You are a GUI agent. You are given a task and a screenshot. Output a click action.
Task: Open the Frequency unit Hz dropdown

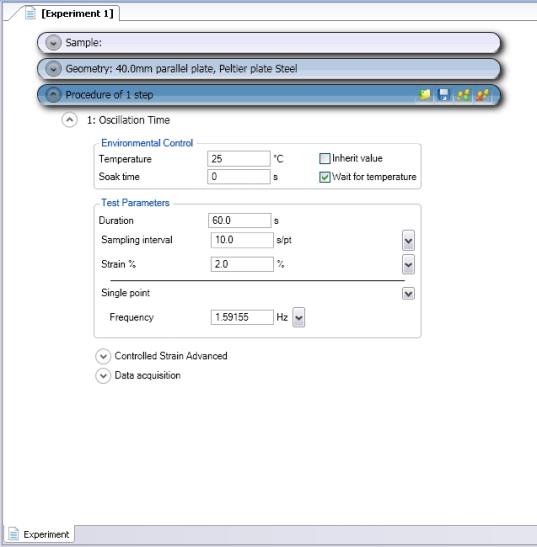coord(298,317)
